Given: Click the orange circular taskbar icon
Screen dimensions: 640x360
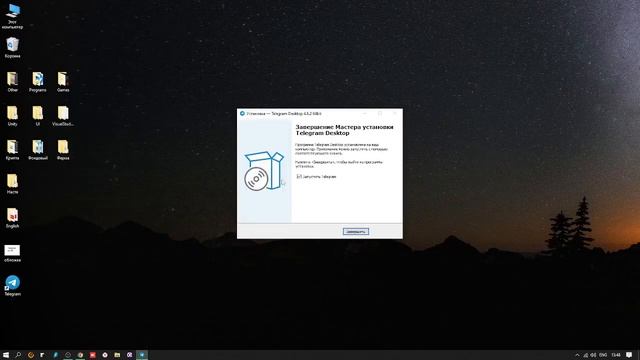Looking at the screenshot, I should click(31, 355).
